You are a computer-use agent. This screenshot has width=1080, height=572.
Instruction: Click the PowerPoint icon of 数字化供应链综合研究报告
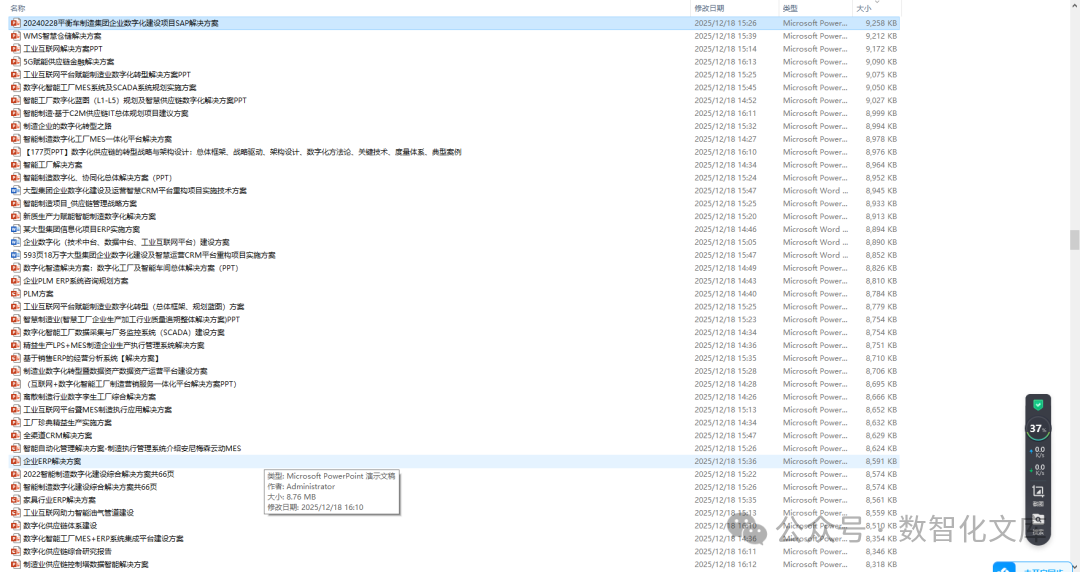point(16,551)
